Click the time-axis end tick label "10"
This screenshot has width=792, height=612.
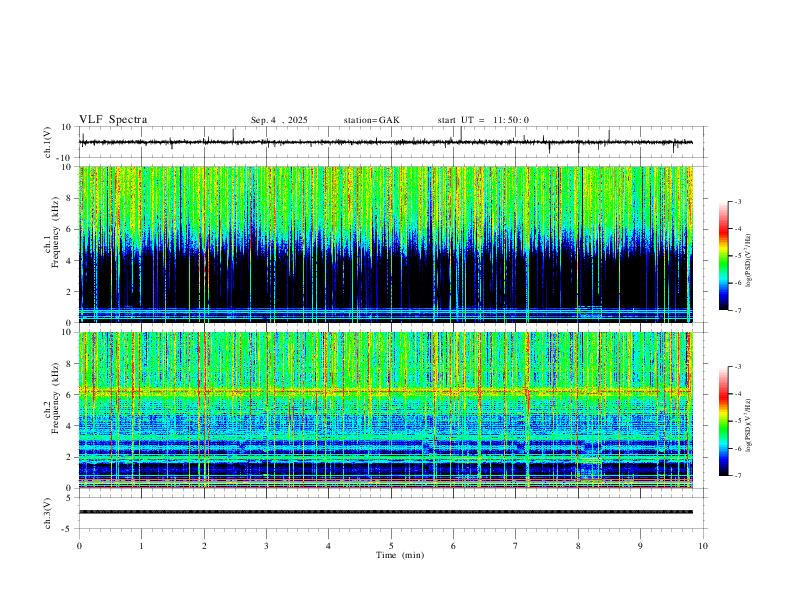(703, 546)
